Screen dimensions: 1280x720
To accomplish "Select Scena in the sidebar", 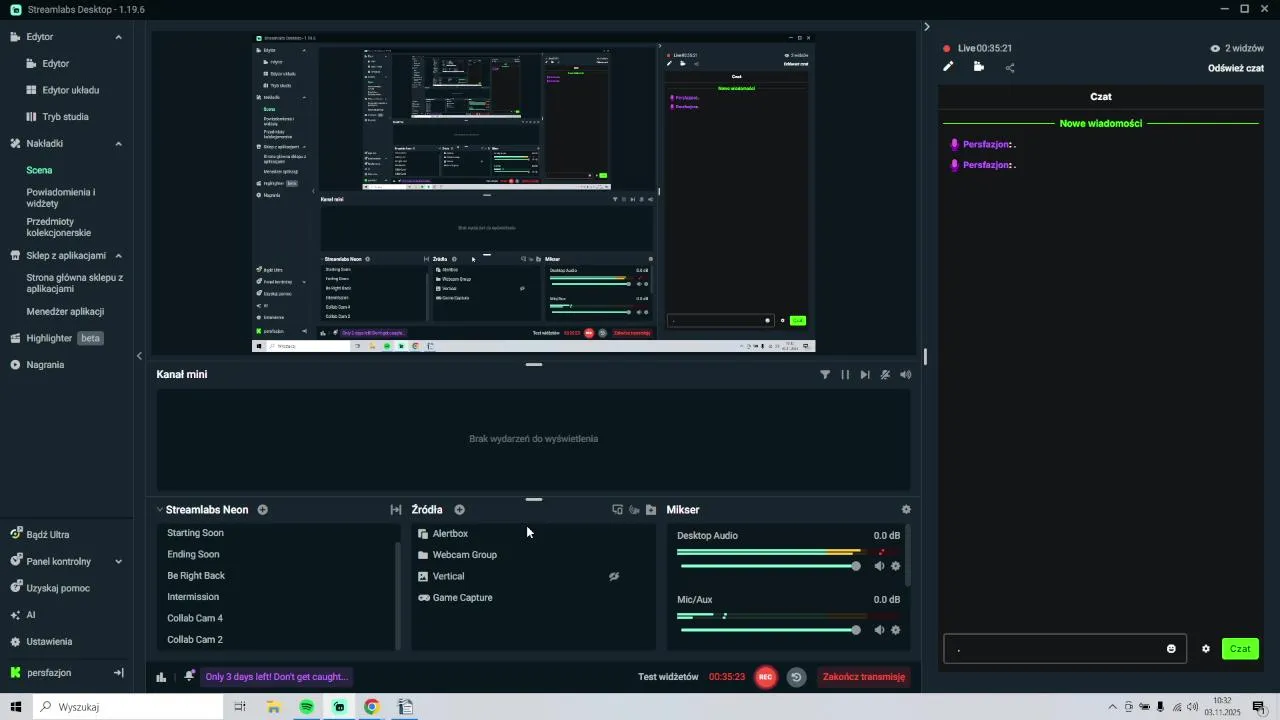I will 39,170.
